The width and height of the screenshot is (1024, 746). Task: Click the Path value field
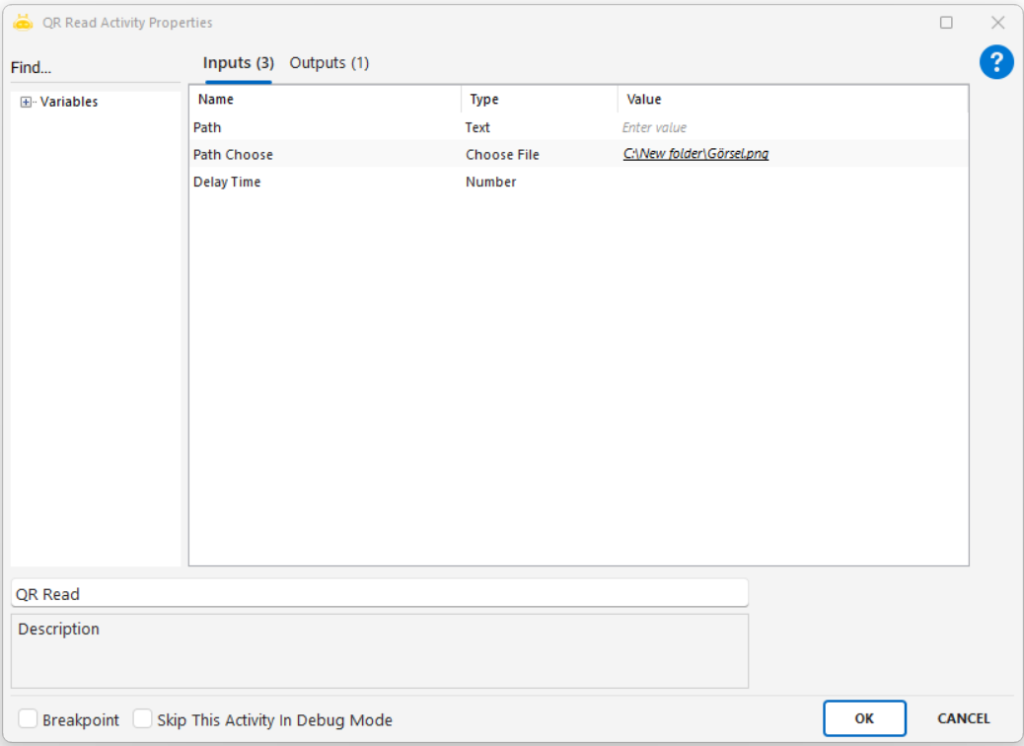[790, 128]
